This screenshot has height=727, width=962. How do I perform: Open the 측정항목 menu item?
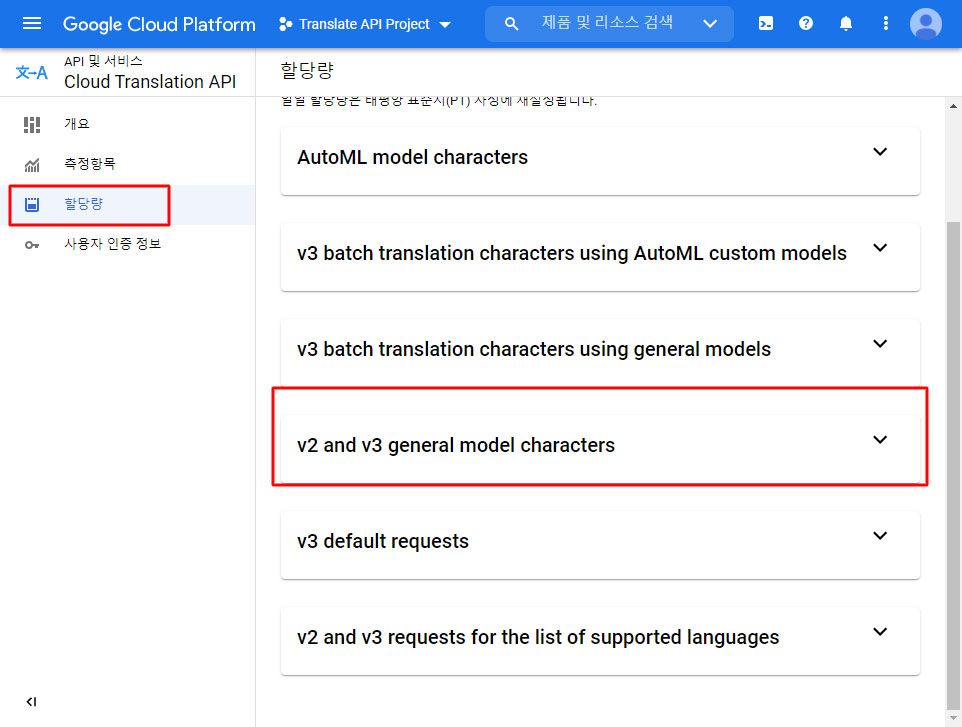[128, 164]
